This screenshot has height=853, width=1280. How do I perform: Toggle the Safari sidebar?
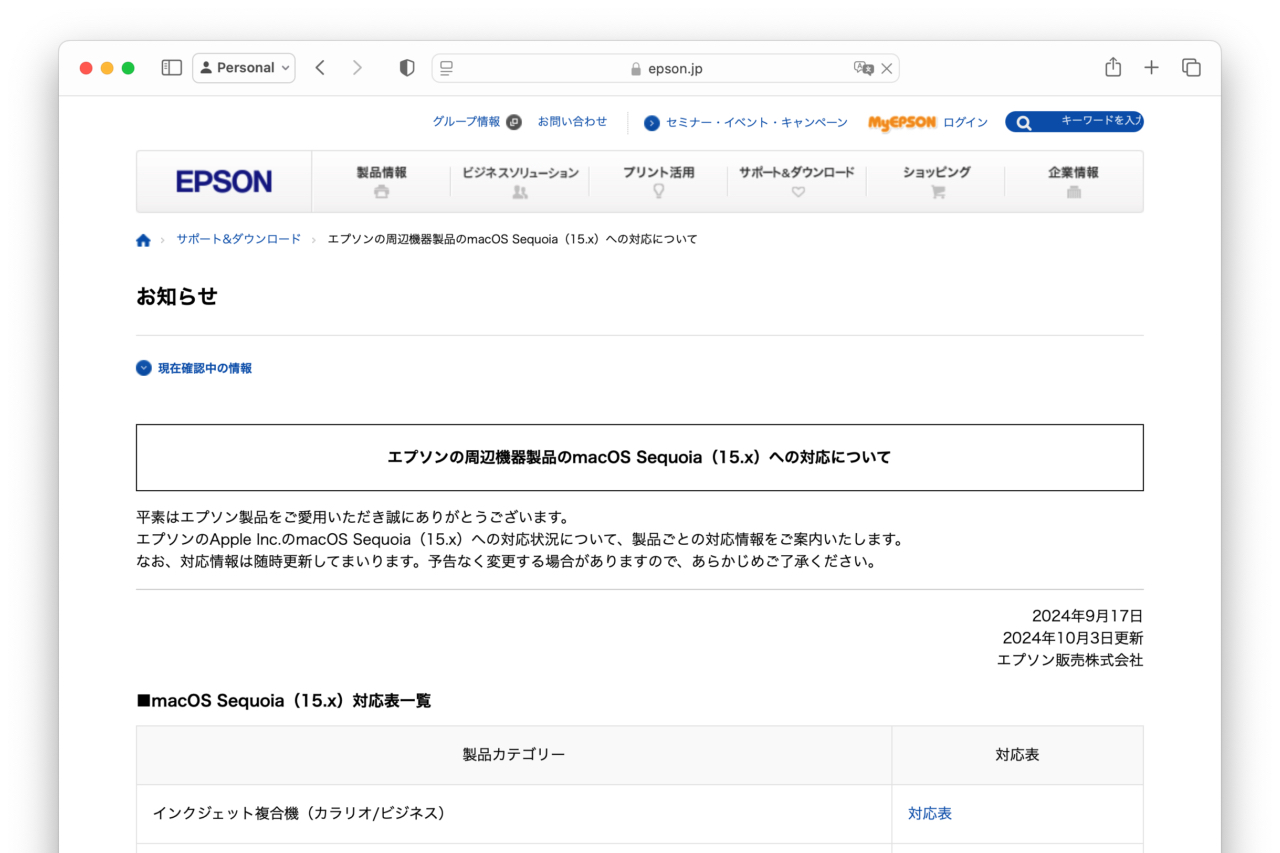click(x=172, y=68)
